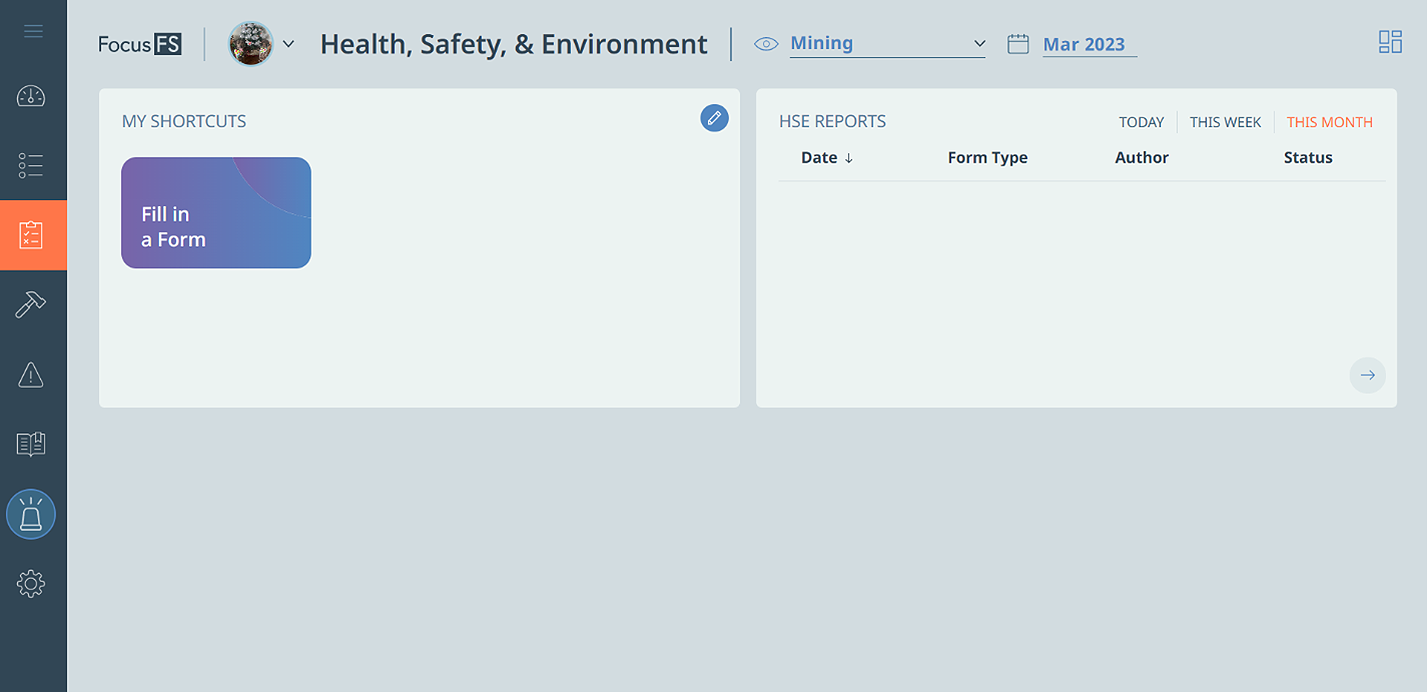This screenshot has width=1427, height=692.
Task: Click the eye view icon beside Mining
Action: pyautogui.click(x=766, y=44)
